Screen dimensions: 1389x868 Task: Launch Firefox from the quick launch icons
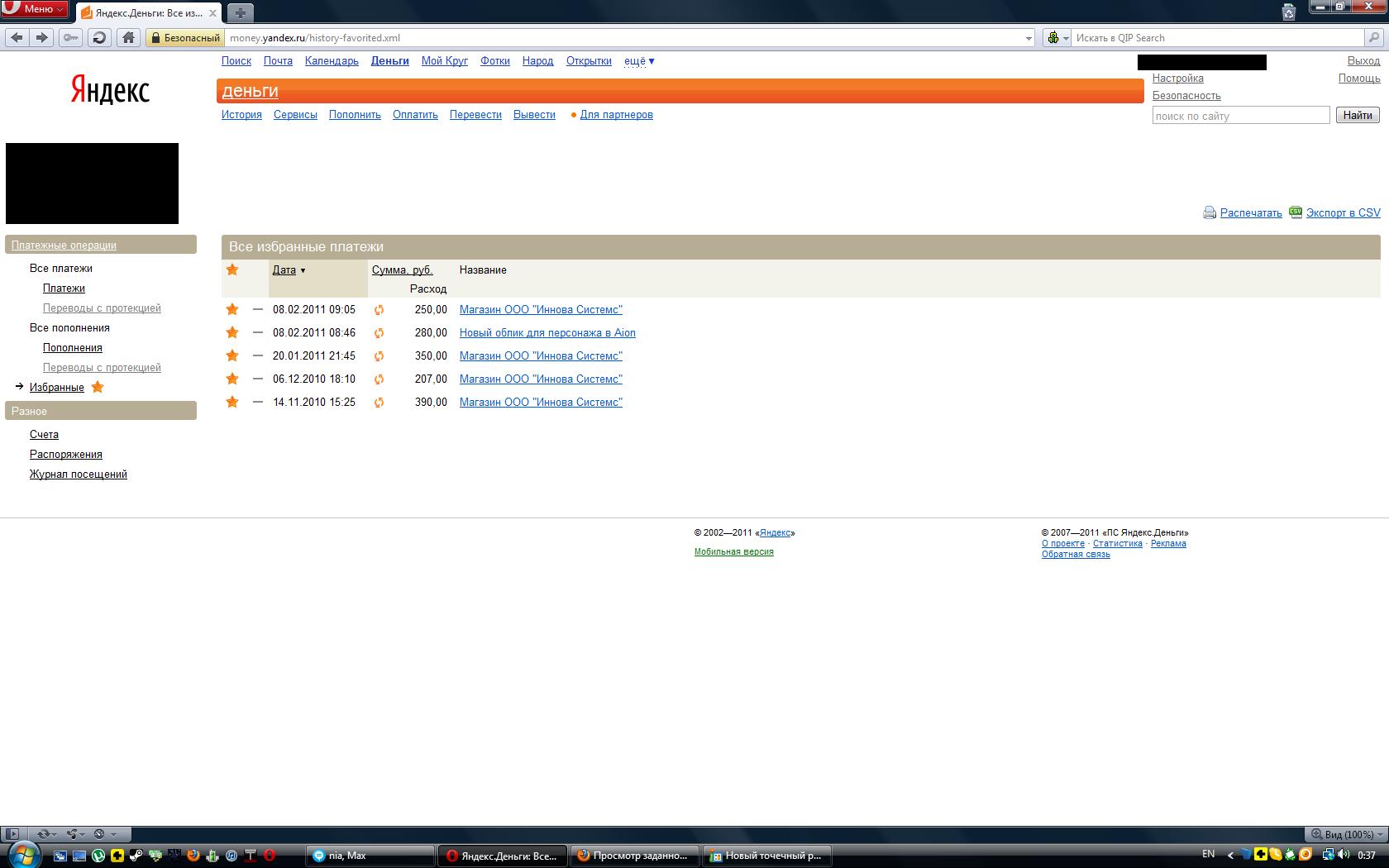click(x=193, y=856)
